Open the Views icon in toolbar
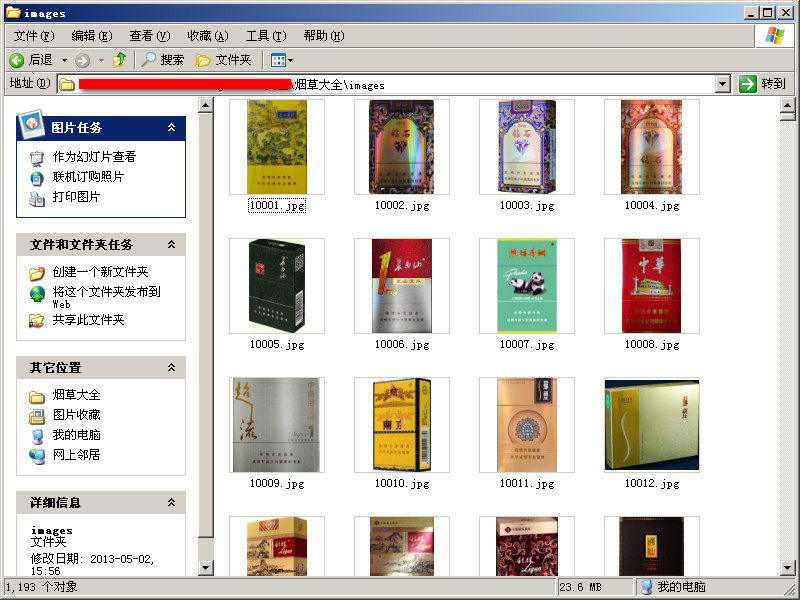The image size is (800, 600). tap(278, 61)
